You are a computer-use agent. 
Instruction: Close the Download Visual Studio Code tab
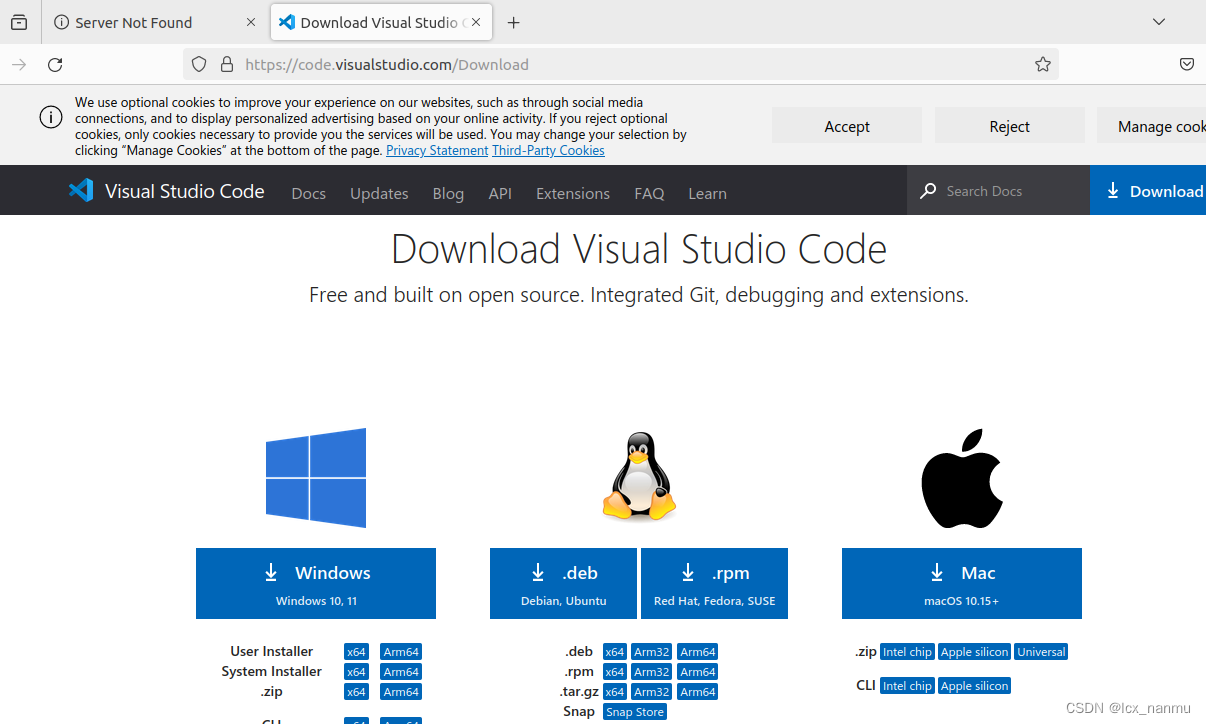[476, 22]
